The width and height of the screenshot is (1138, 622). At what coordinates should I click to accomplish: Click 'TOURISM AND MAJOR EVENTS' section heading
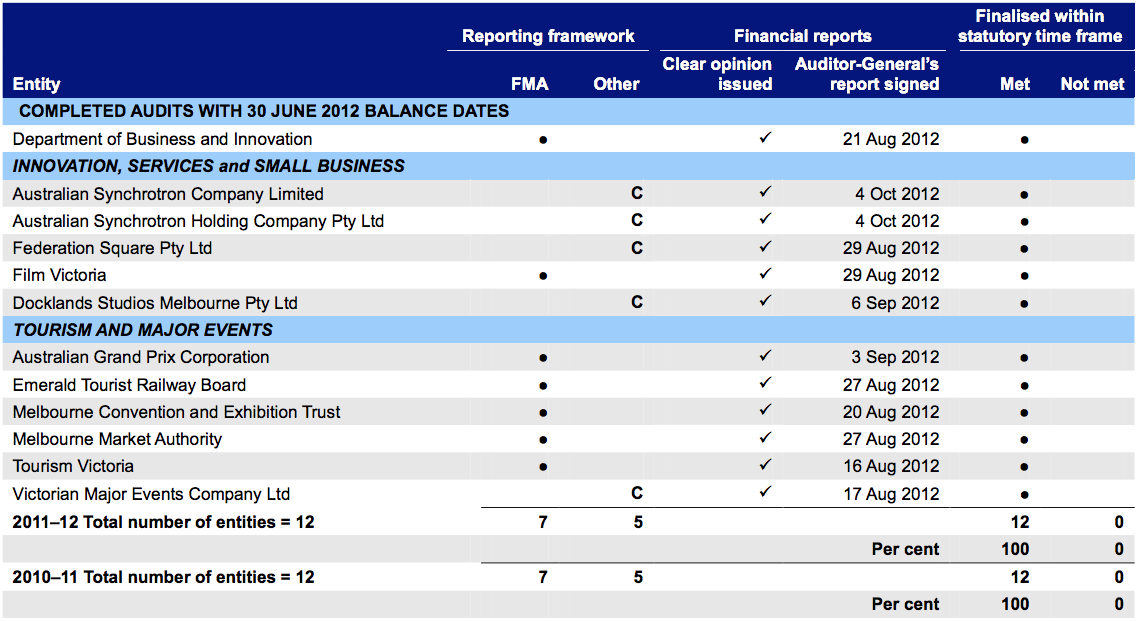(x=143, y=330)
